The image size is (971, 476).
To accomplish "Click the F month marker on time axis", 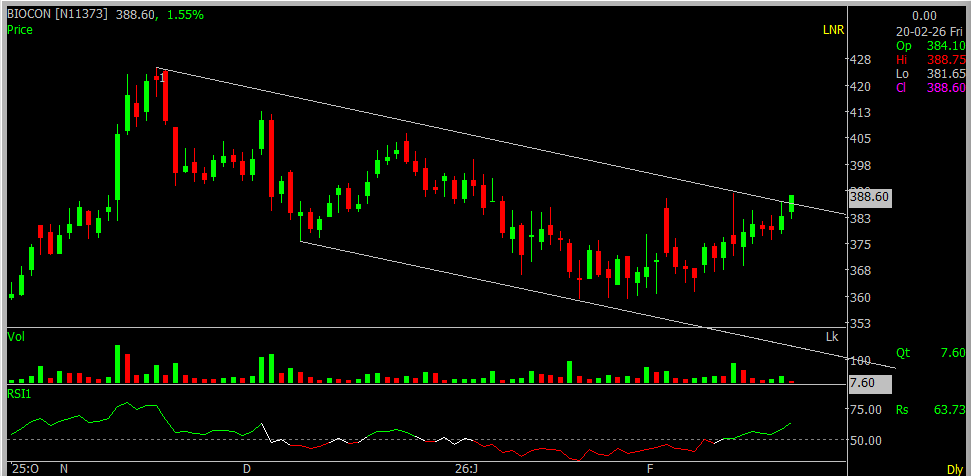I will point(650,469).
